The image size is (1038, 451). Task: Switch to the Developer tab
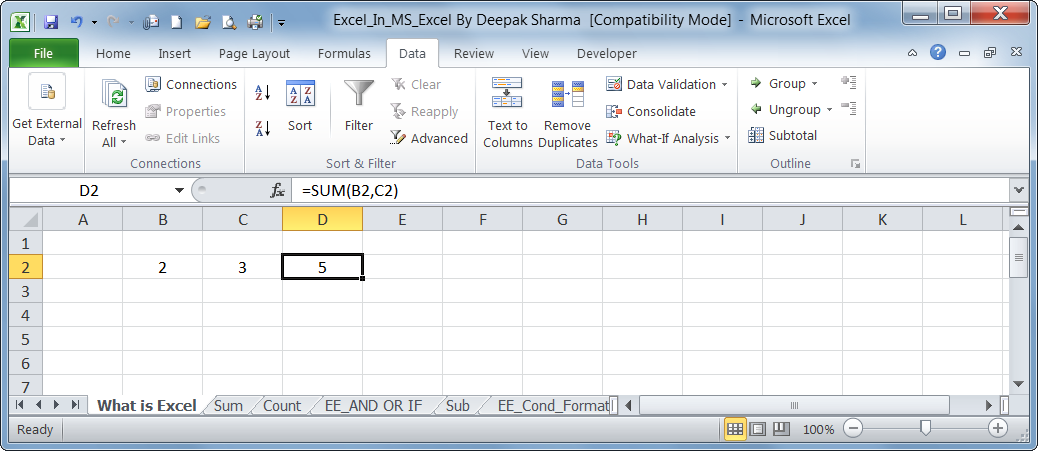click(x=606, y=54)
